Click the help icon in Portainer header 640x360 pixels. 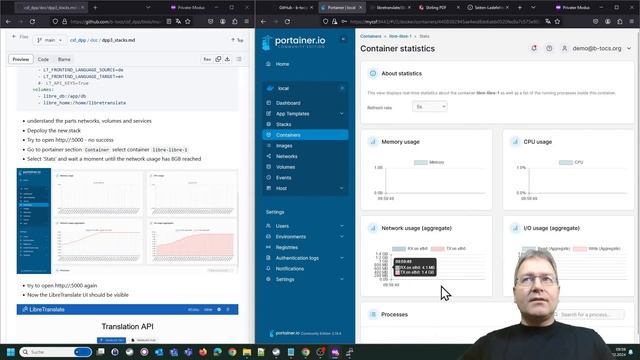[549, 48]
